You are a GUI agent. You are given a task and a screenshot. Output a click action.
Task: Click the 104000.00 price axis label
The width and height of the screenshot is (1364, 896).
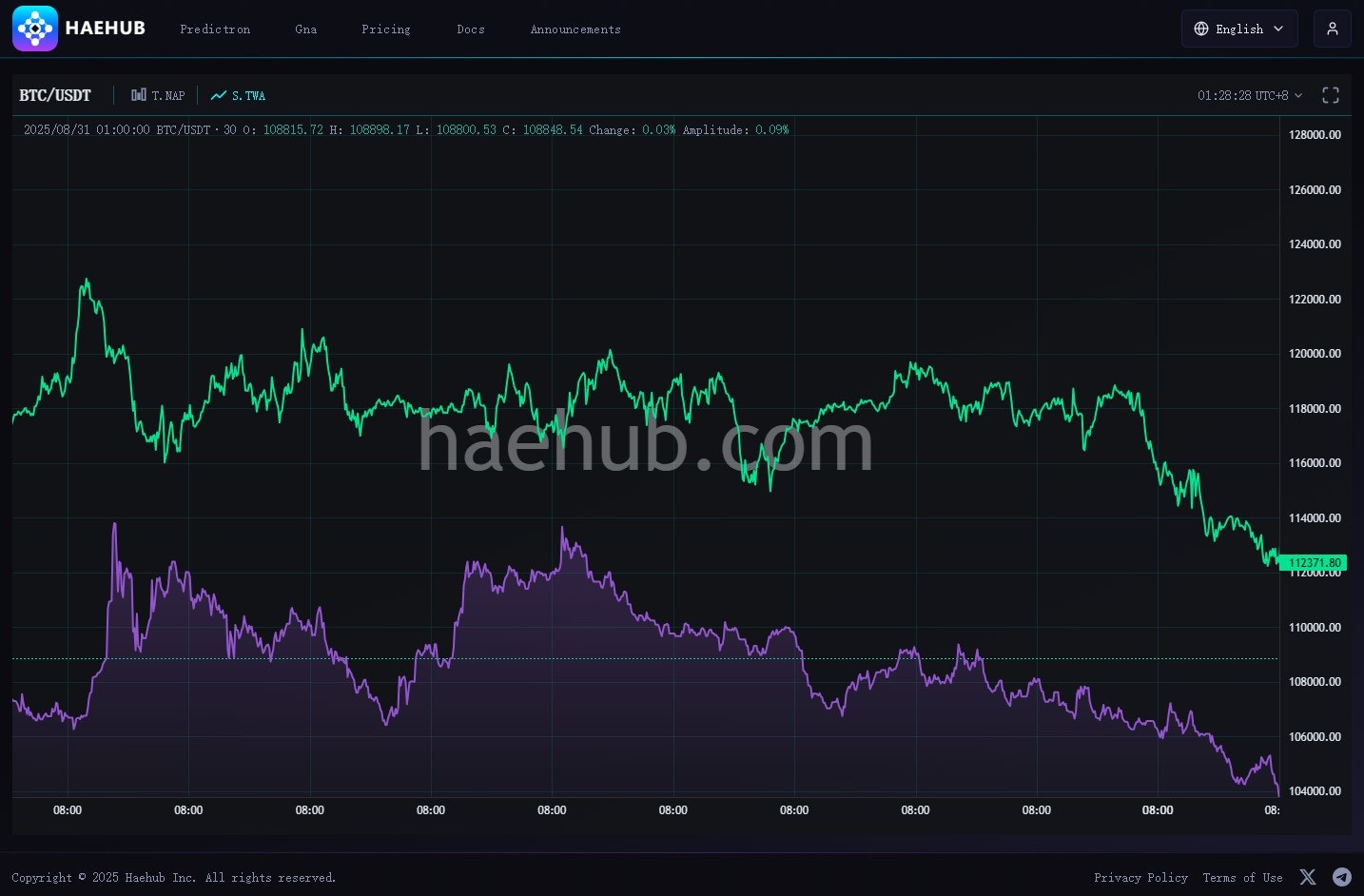click(1315, 791)
